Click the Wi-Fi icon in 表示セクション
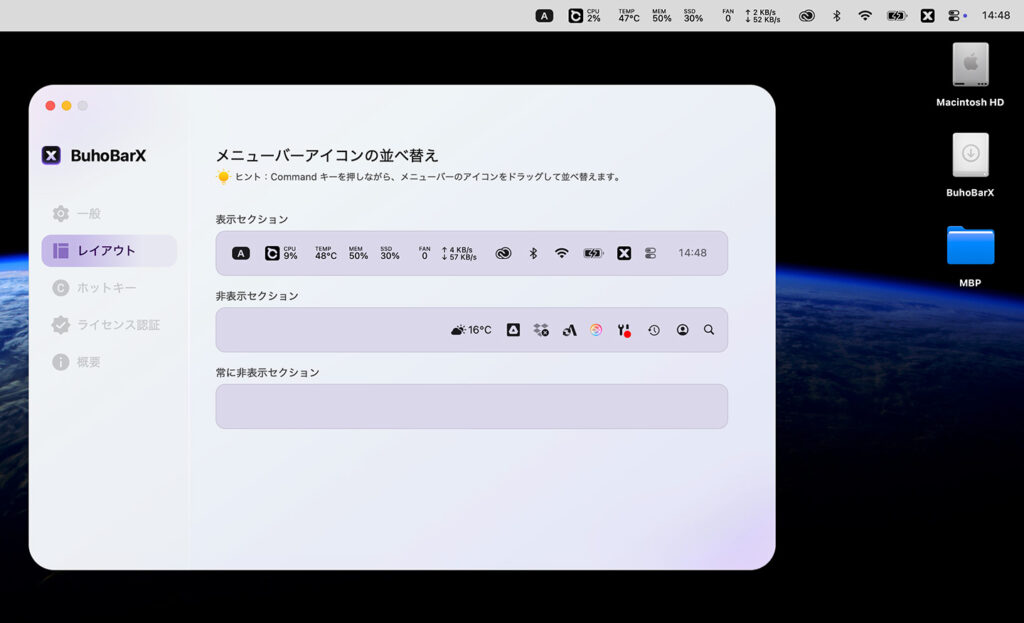The height and width of the screenshot is (623, 1024). coord(561,253)
